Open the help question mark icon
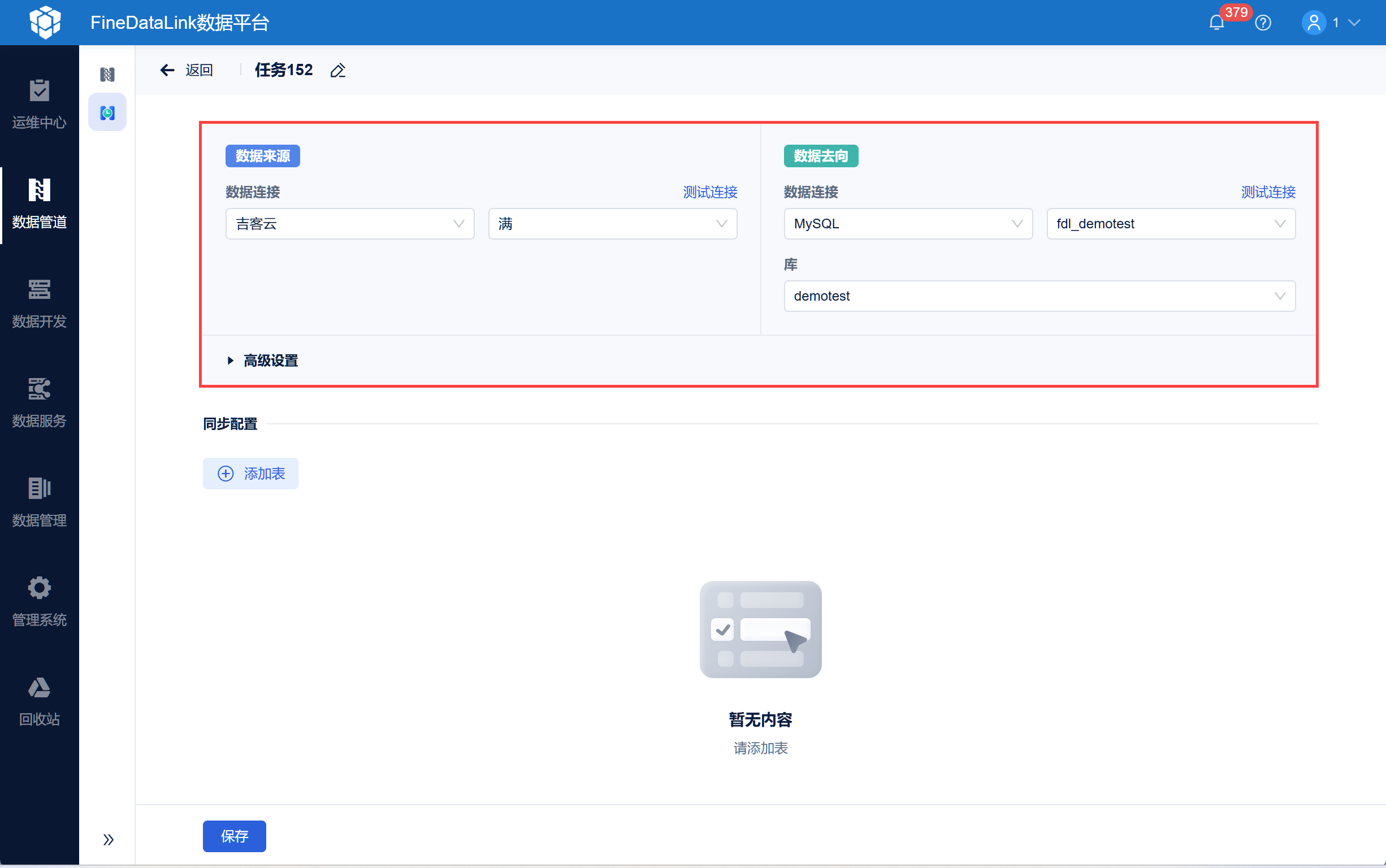1386x868 pixels. click(1263, 23)
